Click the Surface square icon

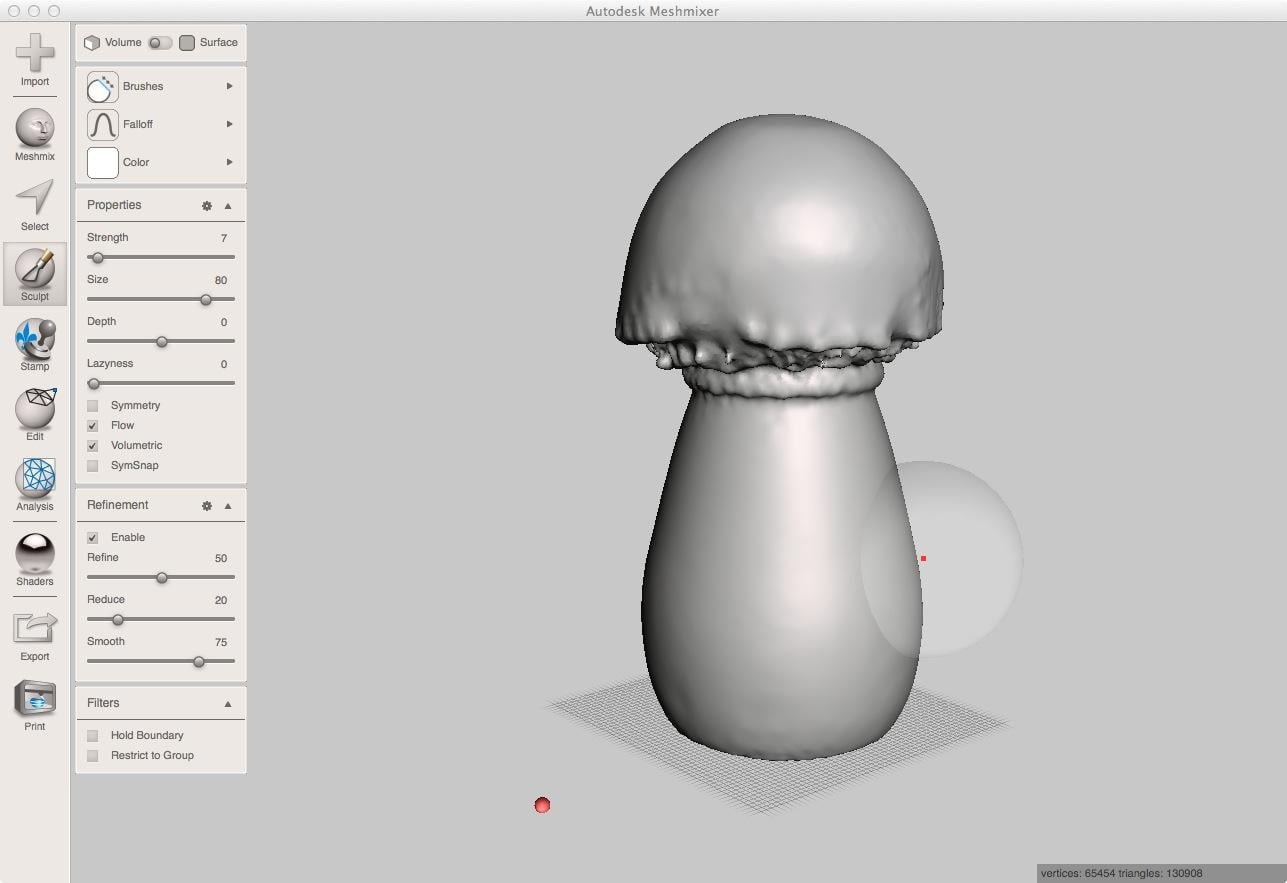point(187,43)
